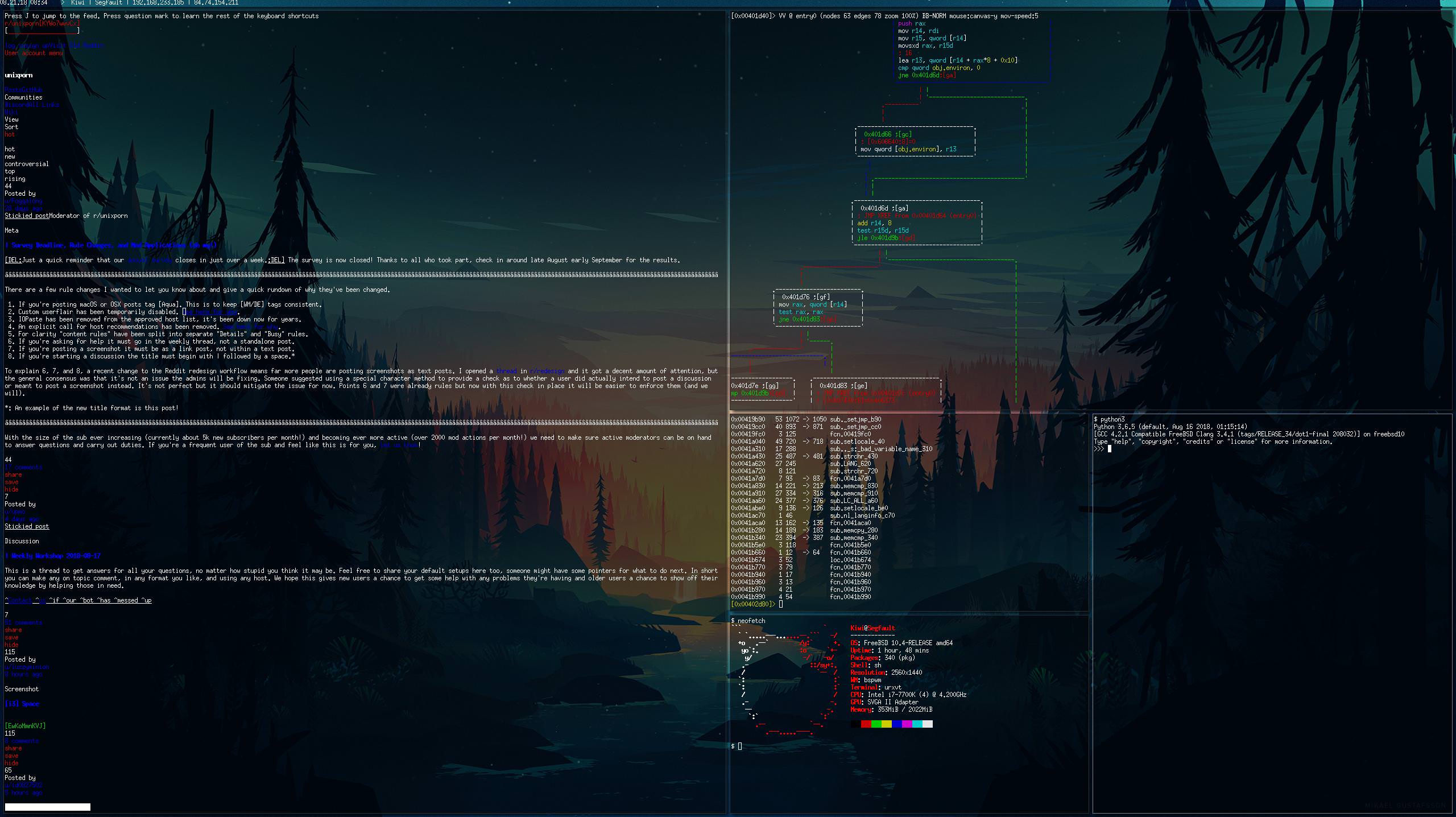Open the r/redesign link in the post text
1456x817 pixels.
(547, 371)
